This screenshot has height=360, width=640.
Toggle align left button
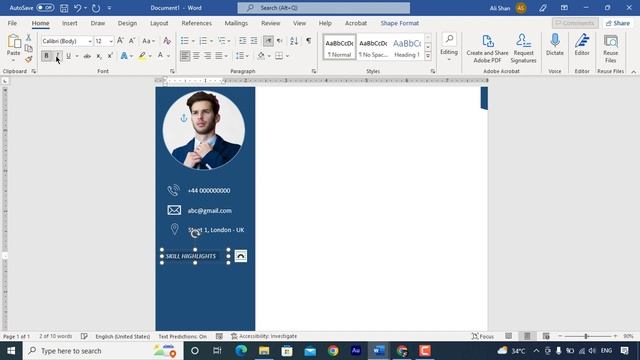pyautogui.click(x=185, y=56)
